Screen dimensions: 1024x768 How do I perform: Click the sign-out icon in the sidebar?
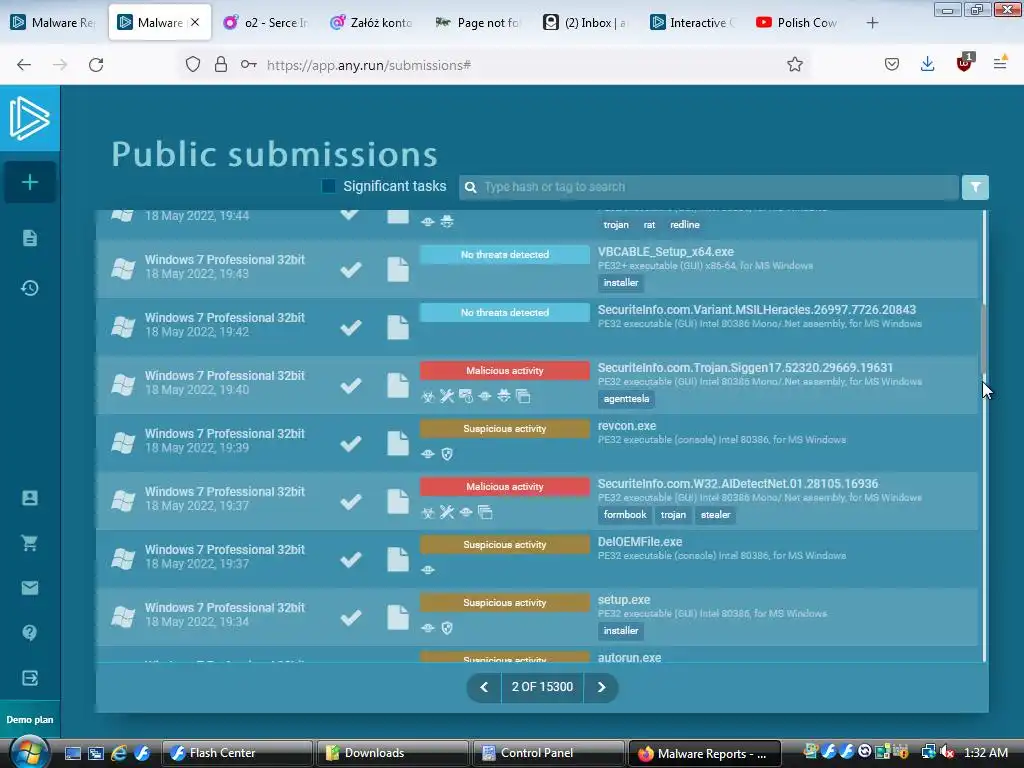(30, 678)
